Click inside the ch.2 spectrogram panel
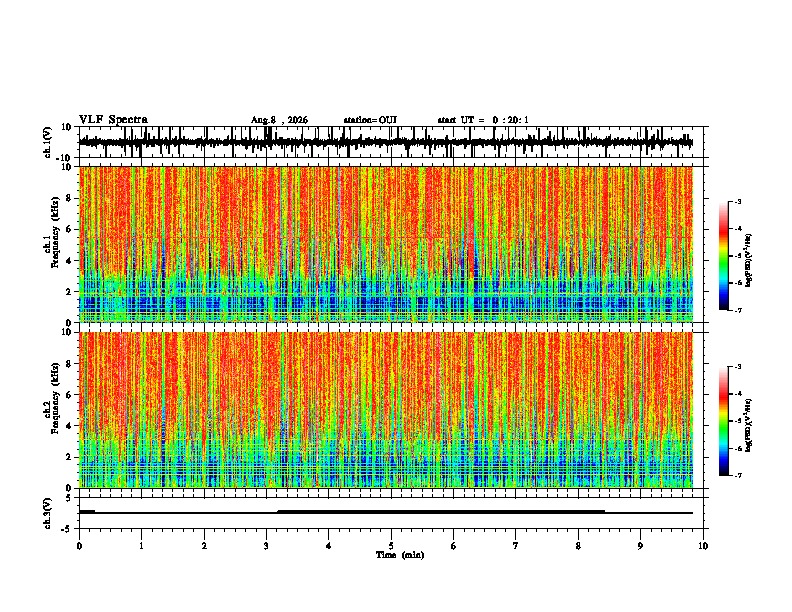The width and height of the screenshot is (792, 612). [x=386, y=410]
